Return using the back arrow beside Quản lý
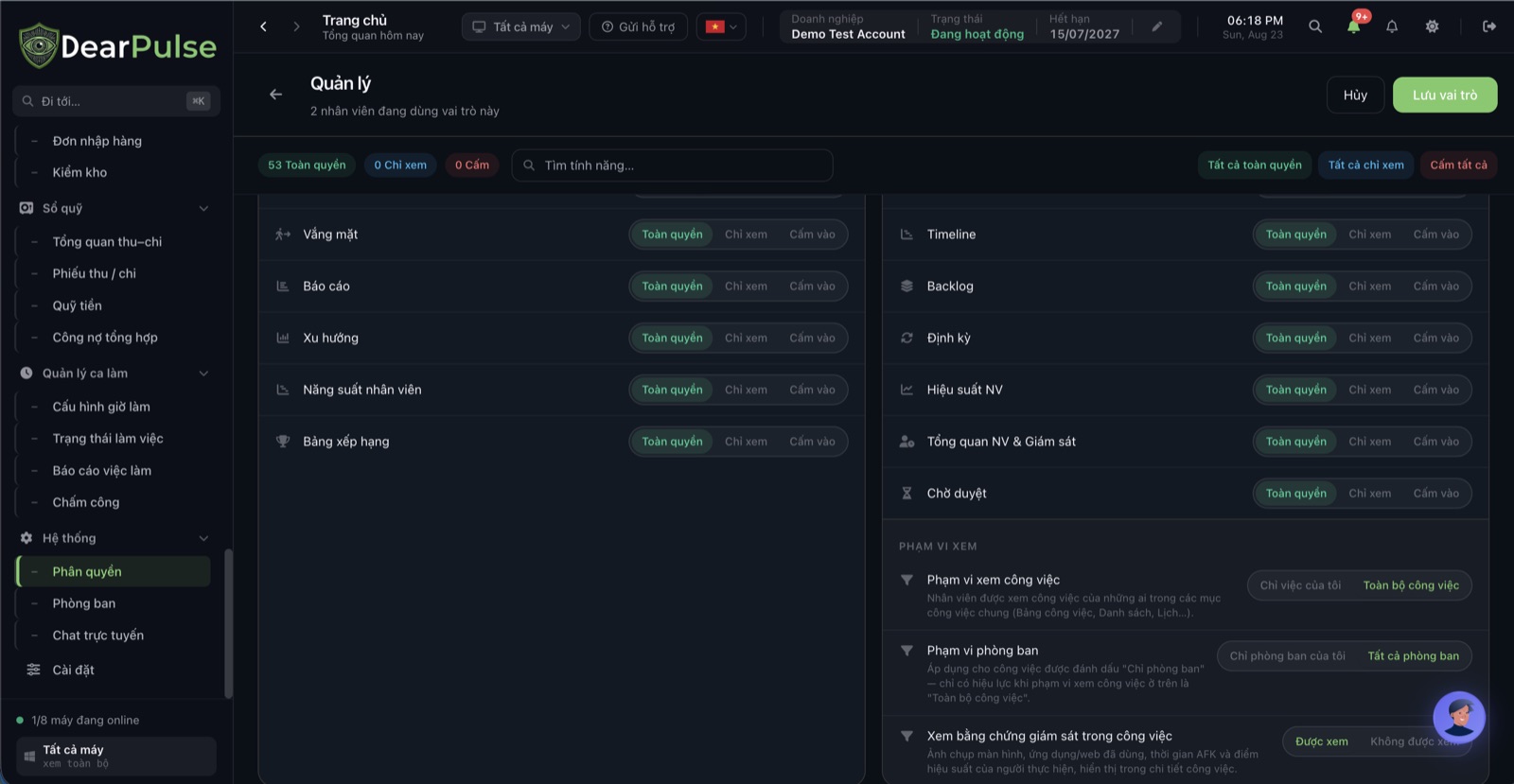The image size is (1514, 784). pyautogui.click(x=275, y=95)
